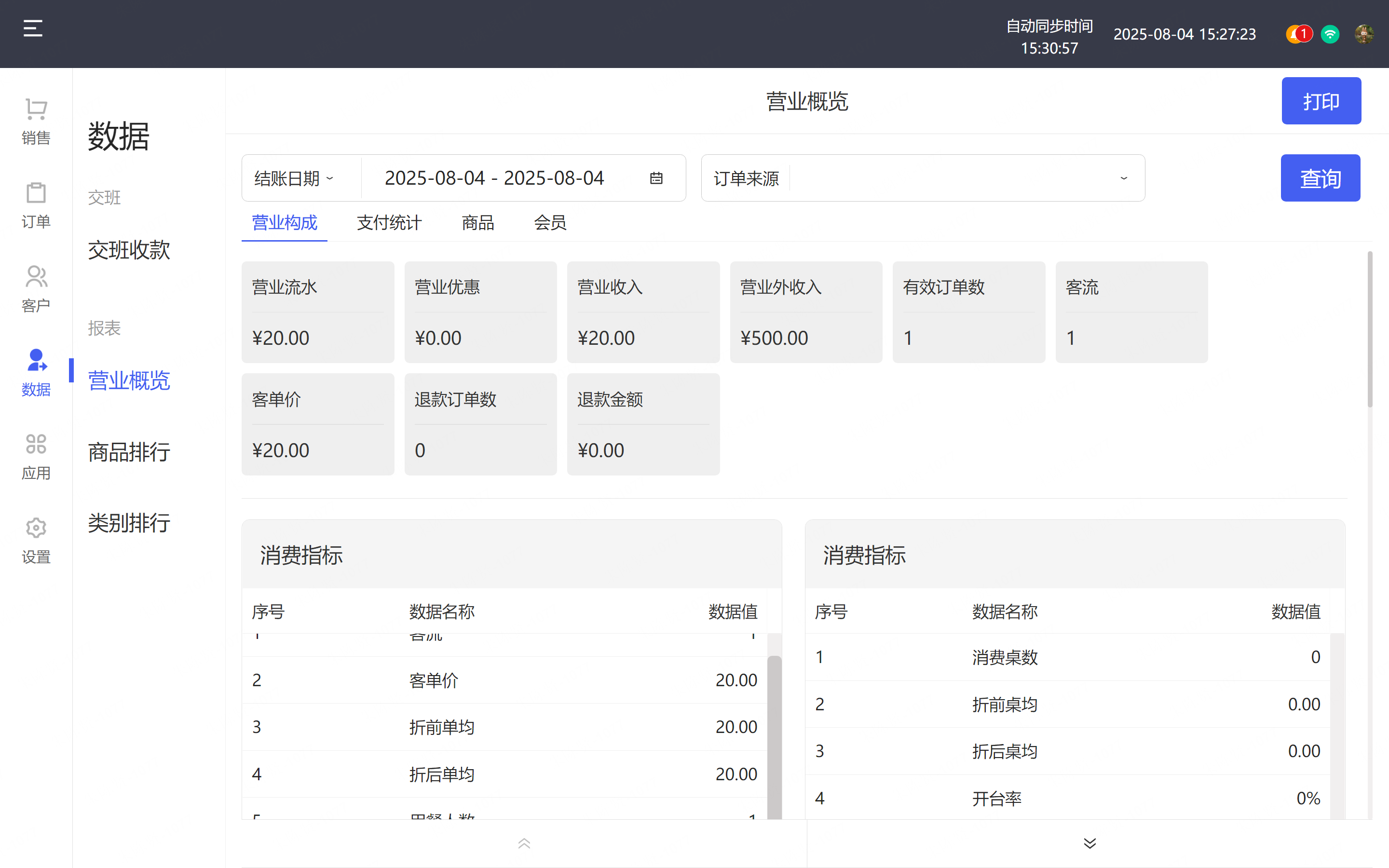
Task: Select the 退款金额 card
Action: click(643, 424)
